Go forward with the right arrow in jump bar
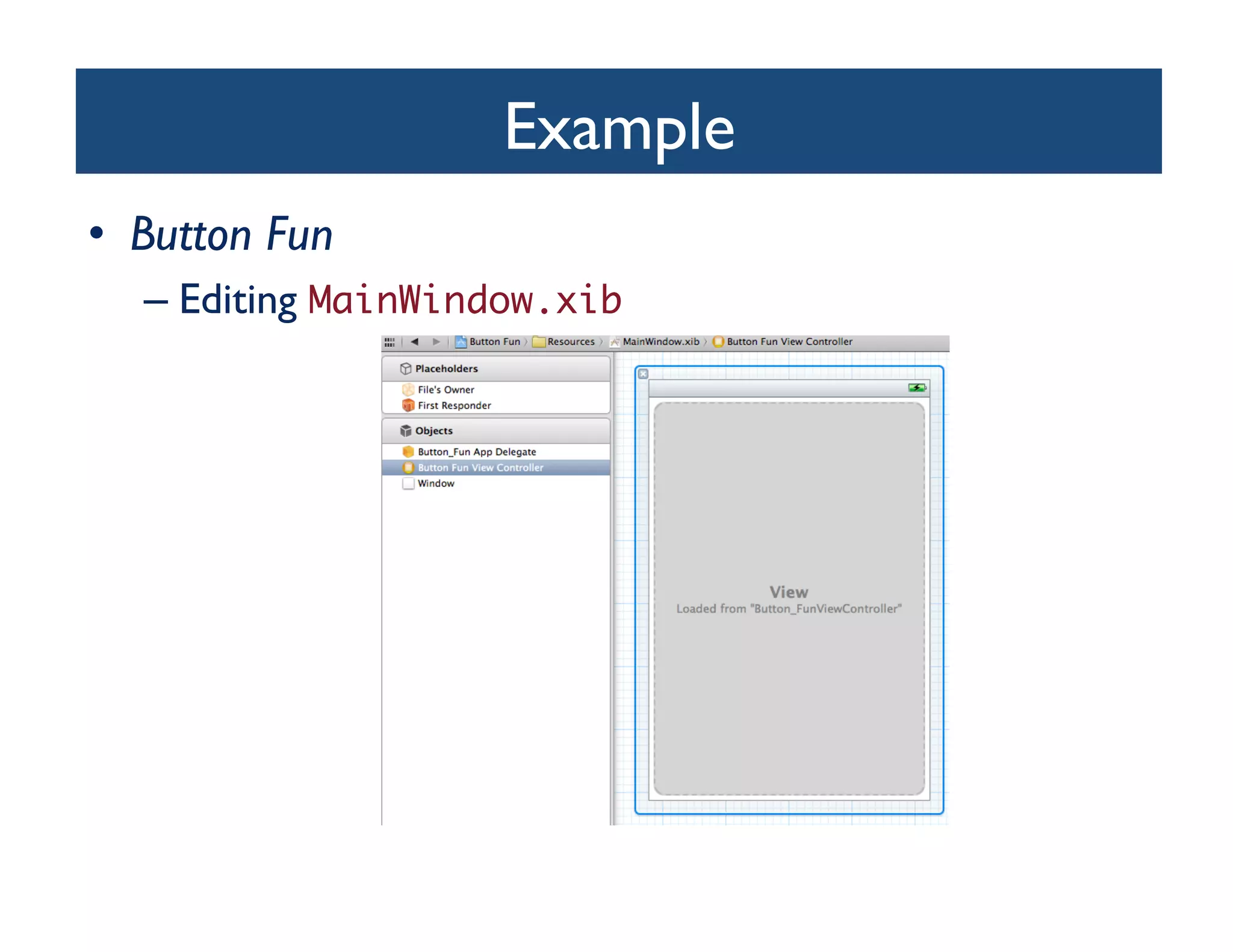The width and height of the screenshot is (1233, 952). pos(436,342)
